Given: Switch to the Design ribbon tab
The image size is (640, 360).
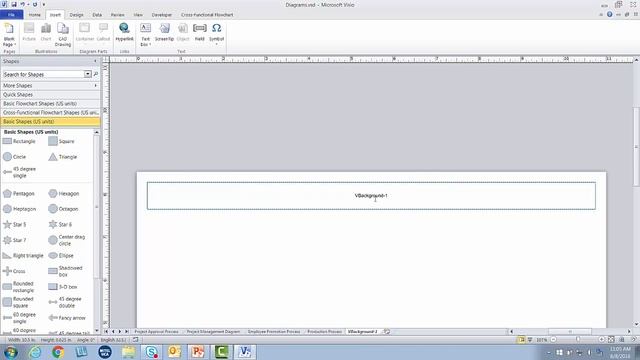Looking at the screenshot, I should (76, 15).
